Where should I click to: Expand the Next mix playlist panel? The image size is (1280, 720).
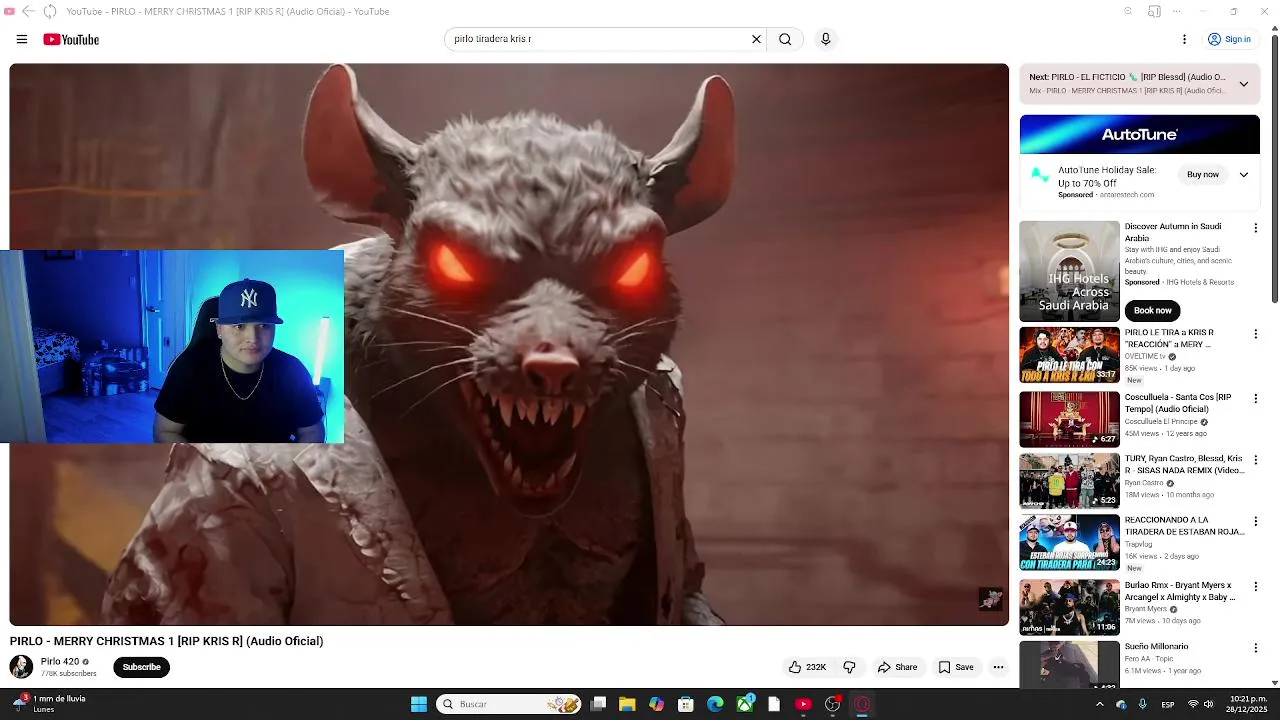point(1243,84)
